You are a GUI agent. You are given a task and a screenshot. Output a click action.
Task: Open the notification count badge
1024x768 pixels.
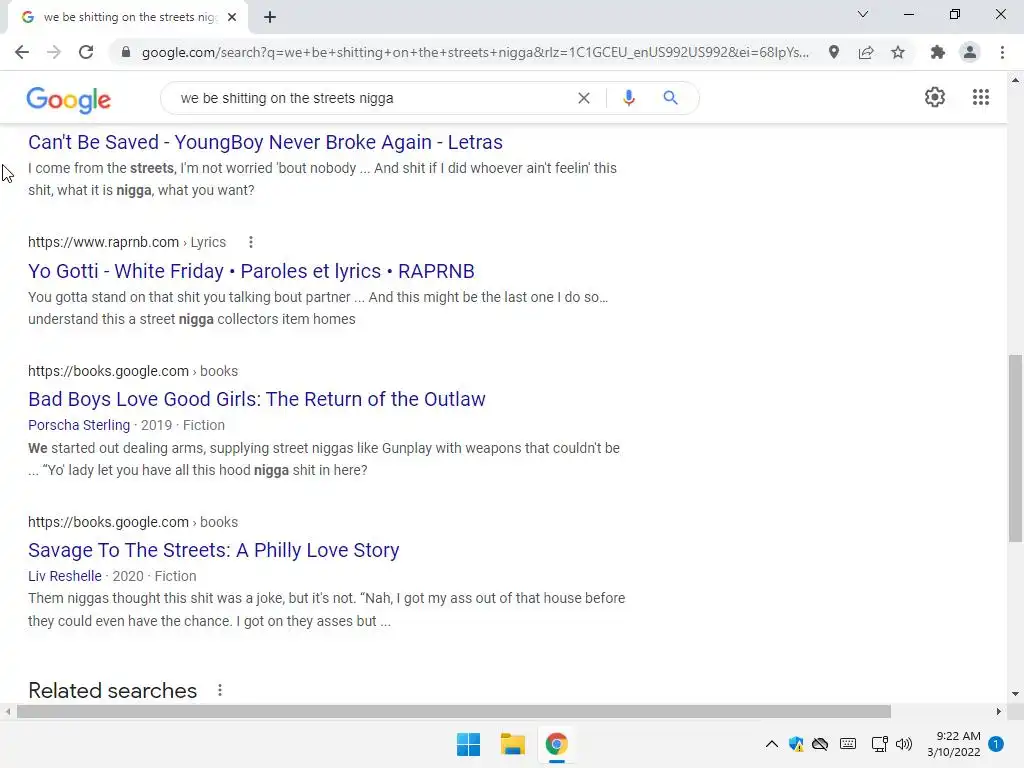tap(996, 744)
